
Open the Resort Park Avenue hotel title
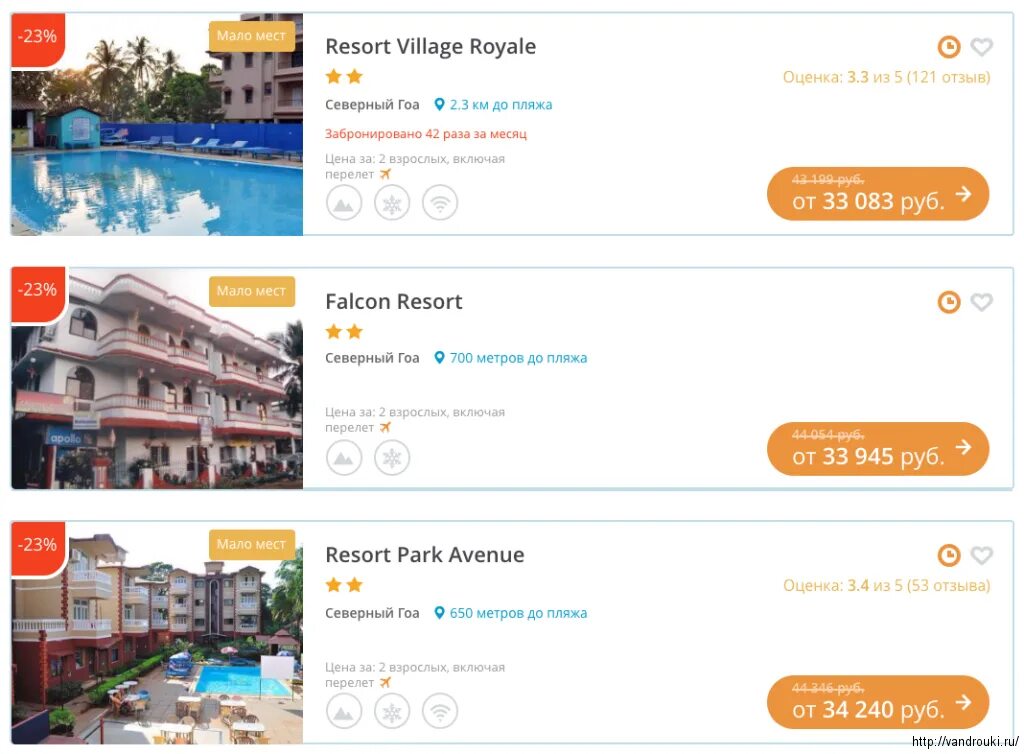424,555
